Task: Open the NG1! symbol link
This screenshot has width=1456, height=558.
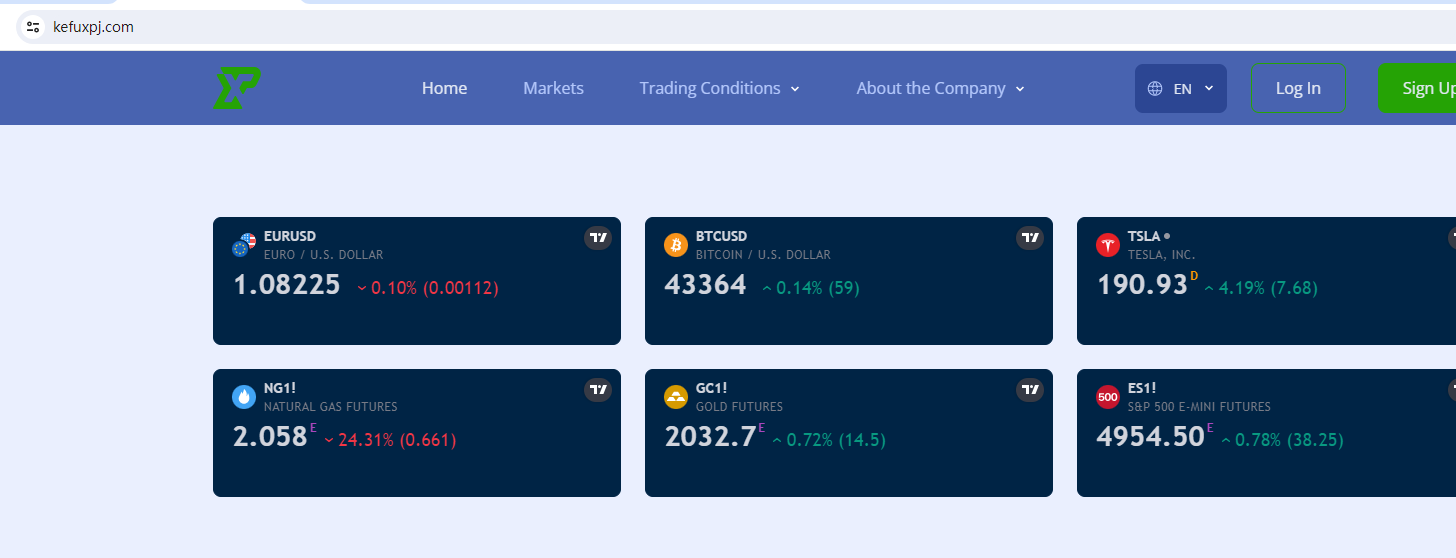Action: coord(278,388)
